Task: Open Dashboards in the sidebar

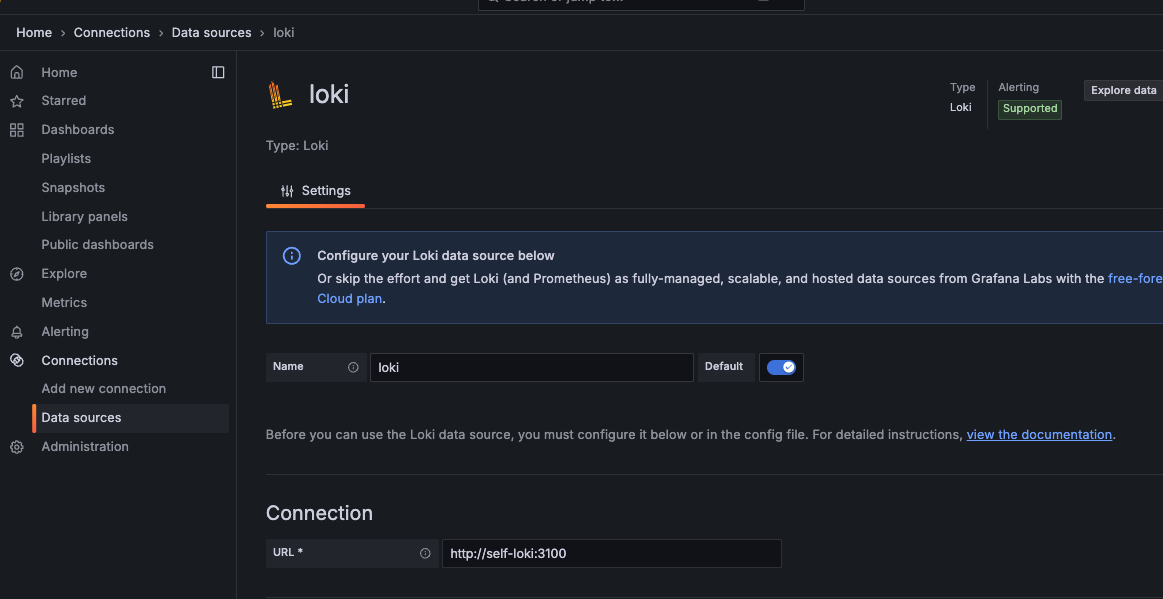Action: (78, 130)
